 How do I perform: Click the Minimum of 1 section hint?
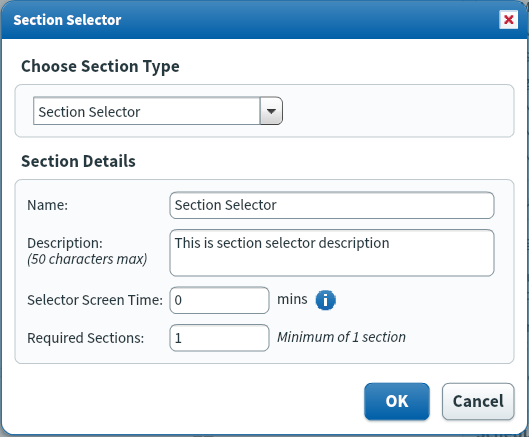pyautogui.click(x=341, y=337)
